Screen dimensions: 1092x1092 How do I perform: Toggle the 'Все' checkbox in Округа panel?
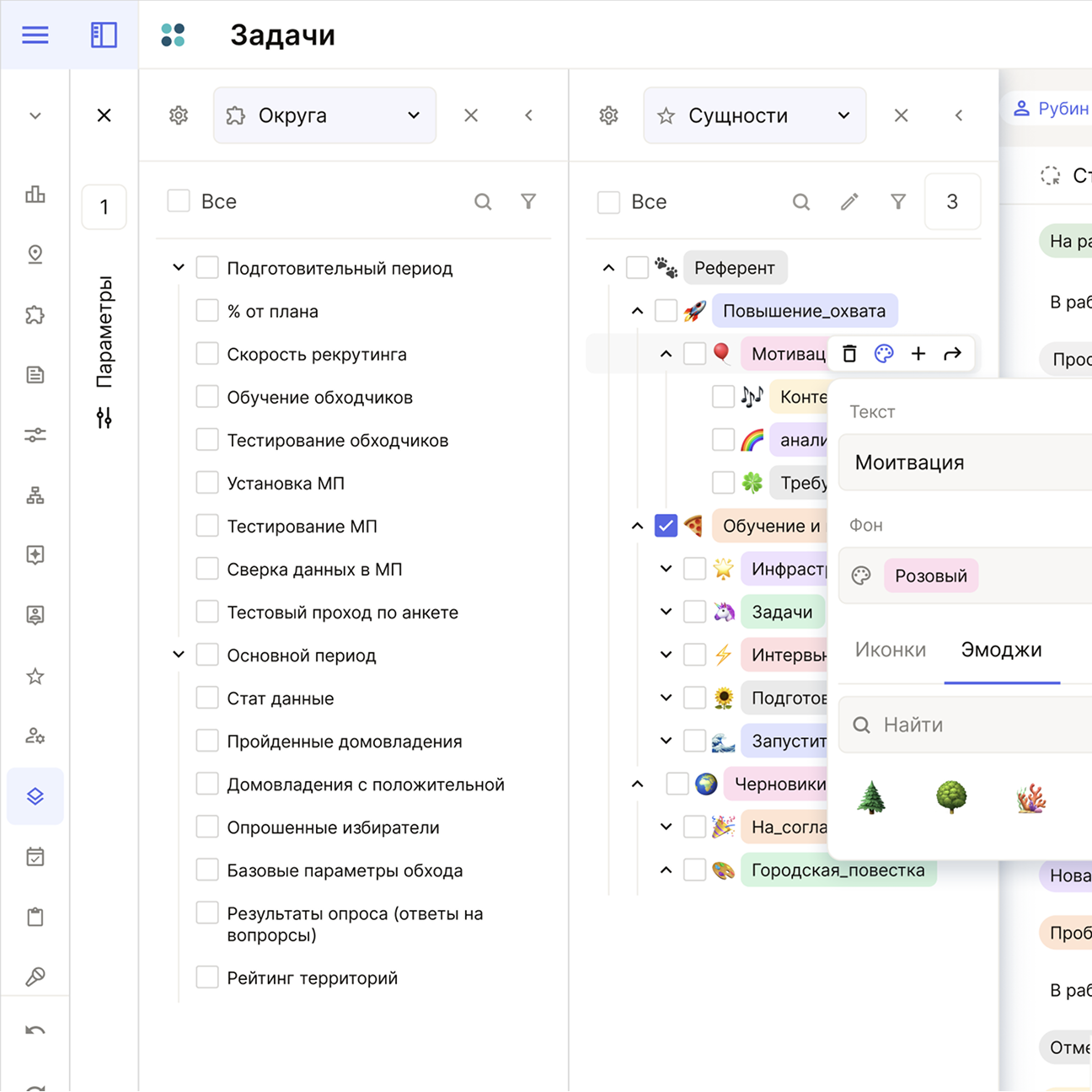click(179, 201)
